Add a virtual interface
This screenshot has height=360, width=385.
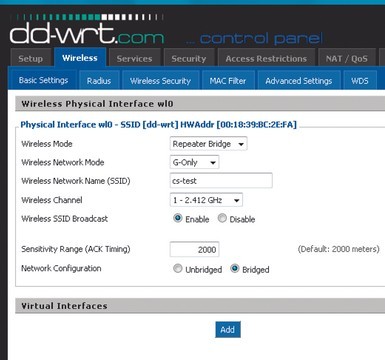pyautogui.click(x=228, y=329)
